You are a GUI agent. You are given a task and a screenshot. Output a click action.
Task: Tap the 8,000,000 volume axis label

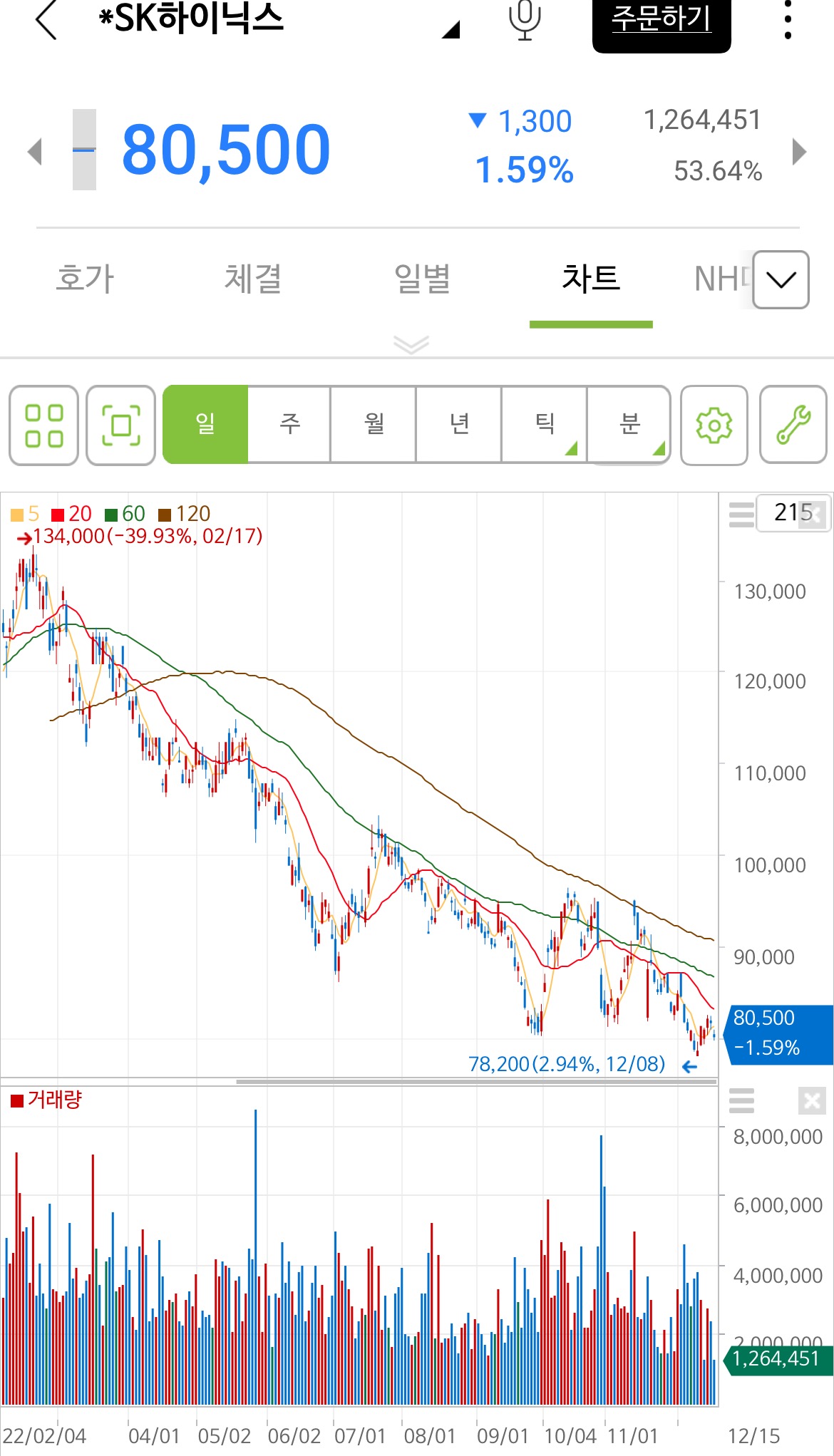[778, 1137]
